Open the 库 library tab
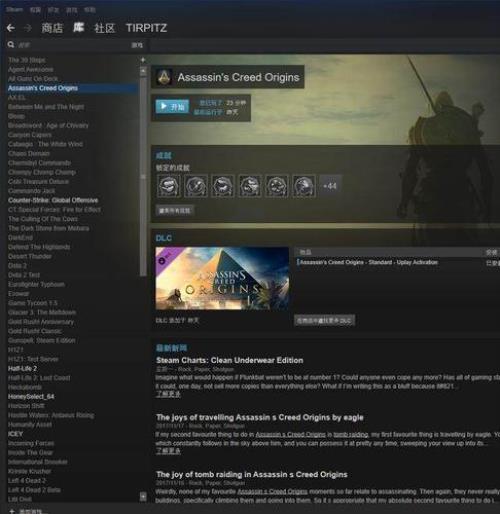Viewport: 500px width, 514px height. (79, 28)
